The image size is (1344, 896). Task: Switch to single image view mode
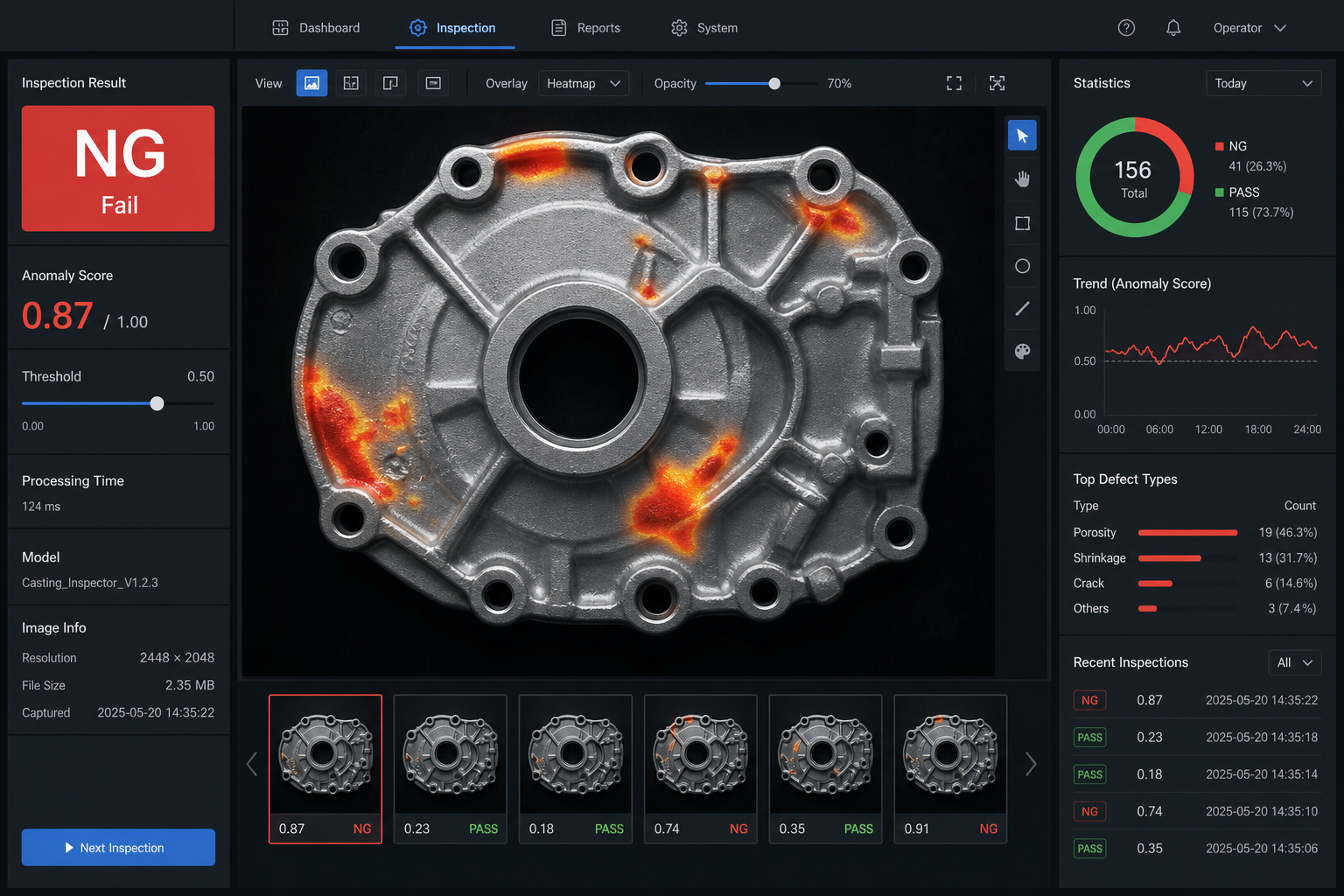(x=311, y=83)
